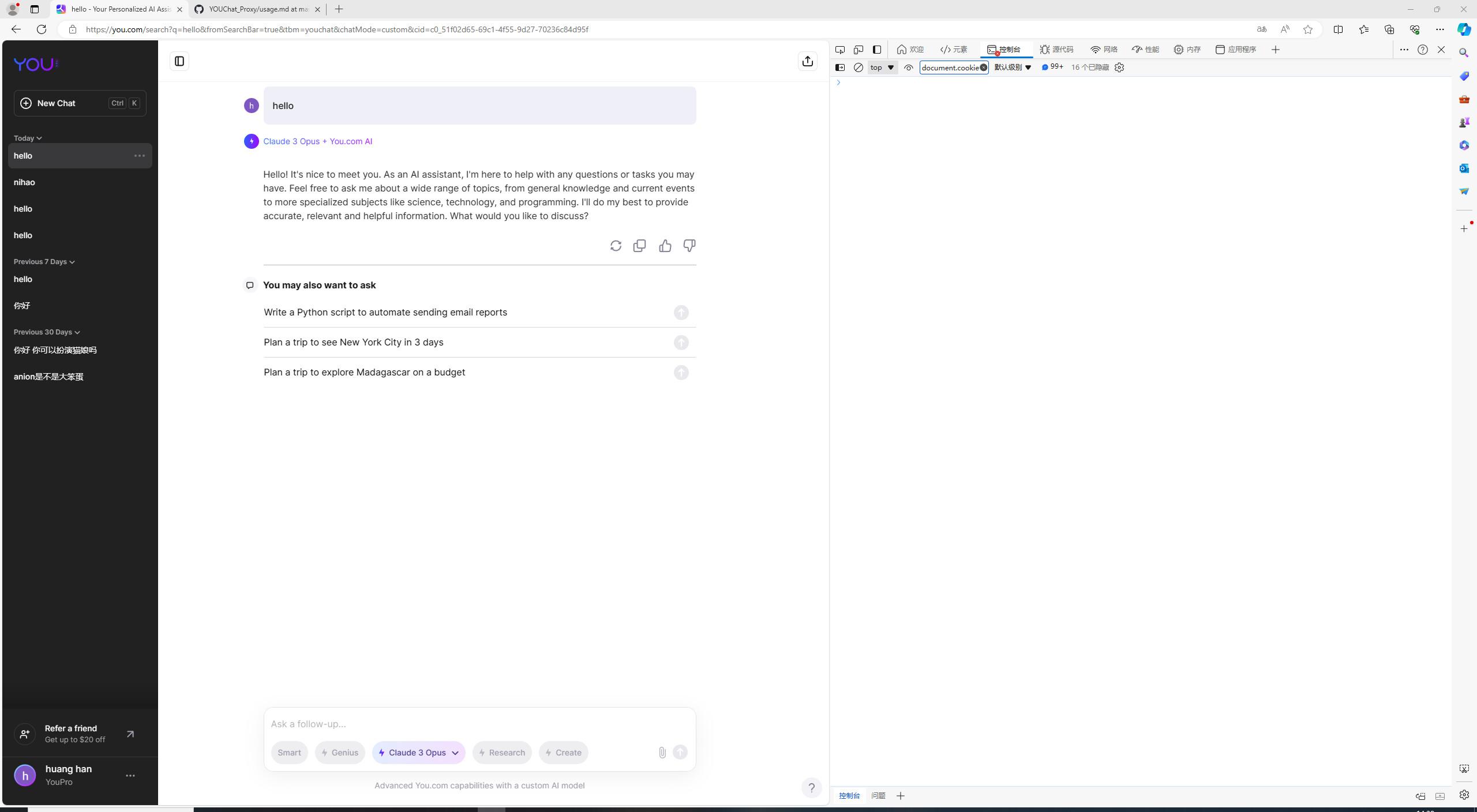Switch to the 网络 (Network) DevTools tab
The image size is (1477, 812).
pos(1104,50)
